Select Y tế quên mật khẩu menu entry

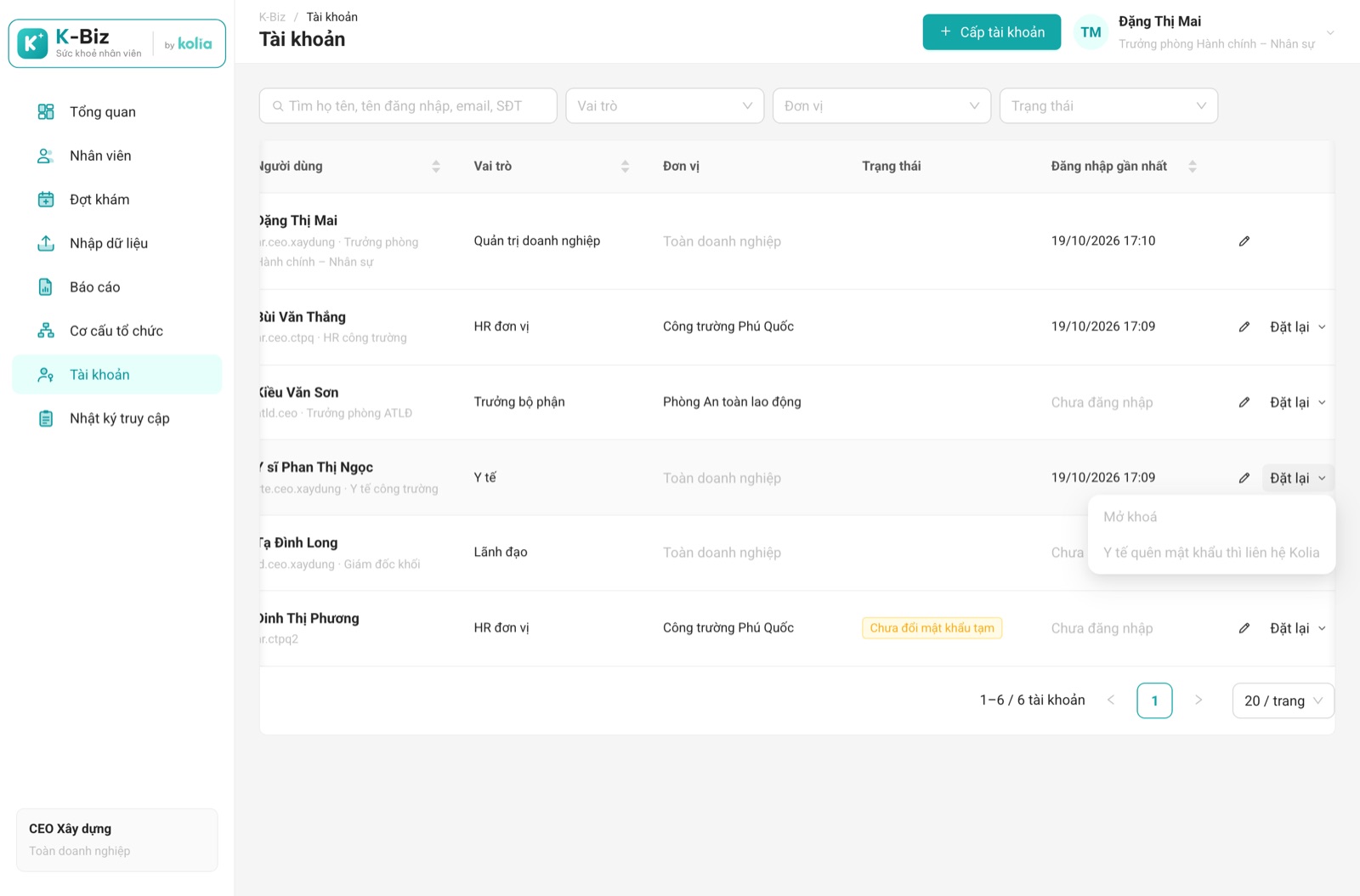(x=1211, y=553)
